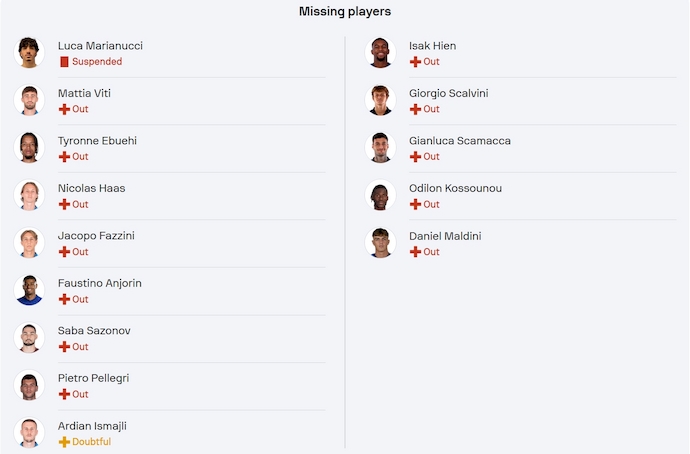
Task: Open Tyronne Ebuehi's player photo
Action: pyautogui.click(x=29, y=147)
